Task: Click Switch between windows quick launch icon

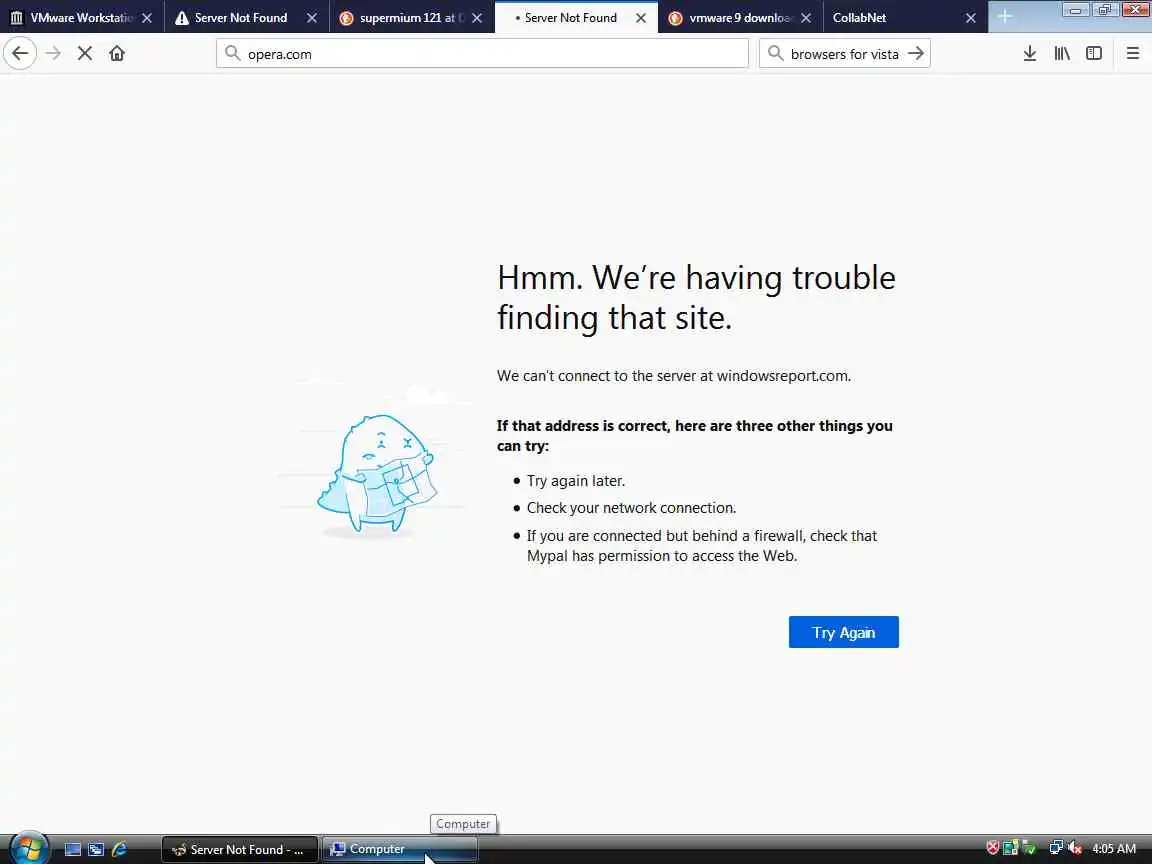Action: (x=96, y=849)
